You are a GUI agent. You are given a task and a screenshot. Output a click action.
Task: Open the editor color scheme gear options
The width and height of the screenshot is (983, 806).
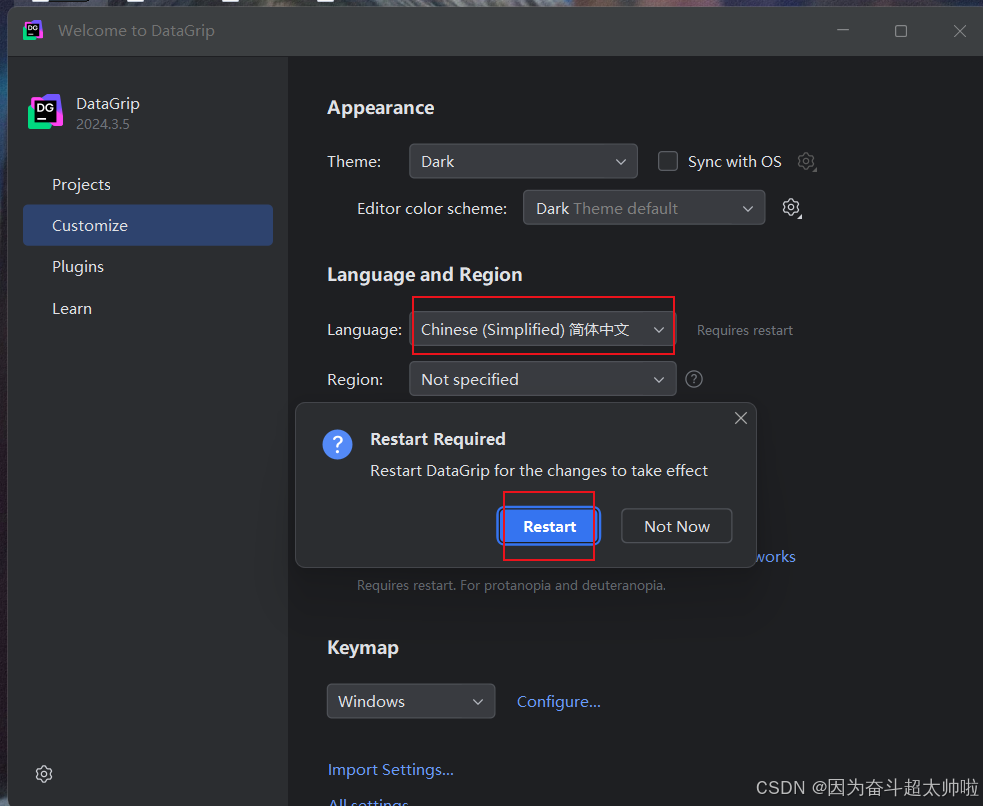tap(792, 207)
